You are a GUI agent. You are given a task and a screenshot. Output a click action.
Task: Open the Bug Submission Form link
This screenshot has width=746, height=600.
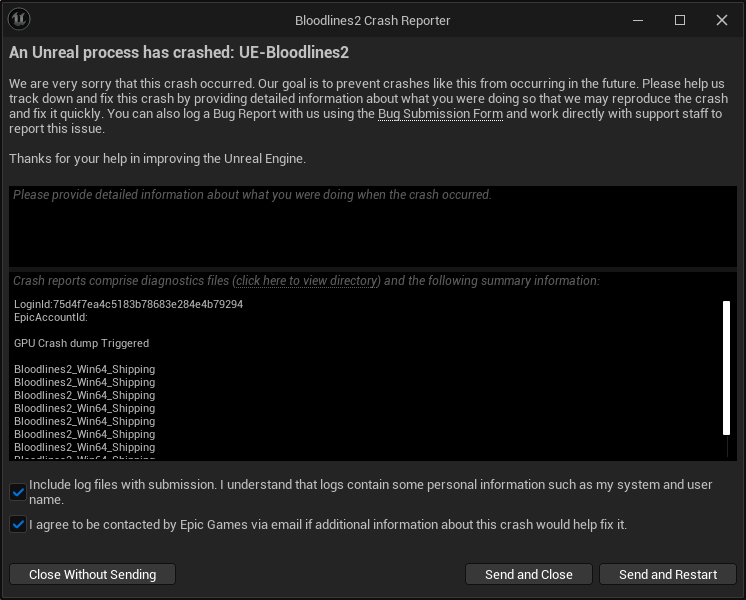pyautogui.click(x=440, y=114)
